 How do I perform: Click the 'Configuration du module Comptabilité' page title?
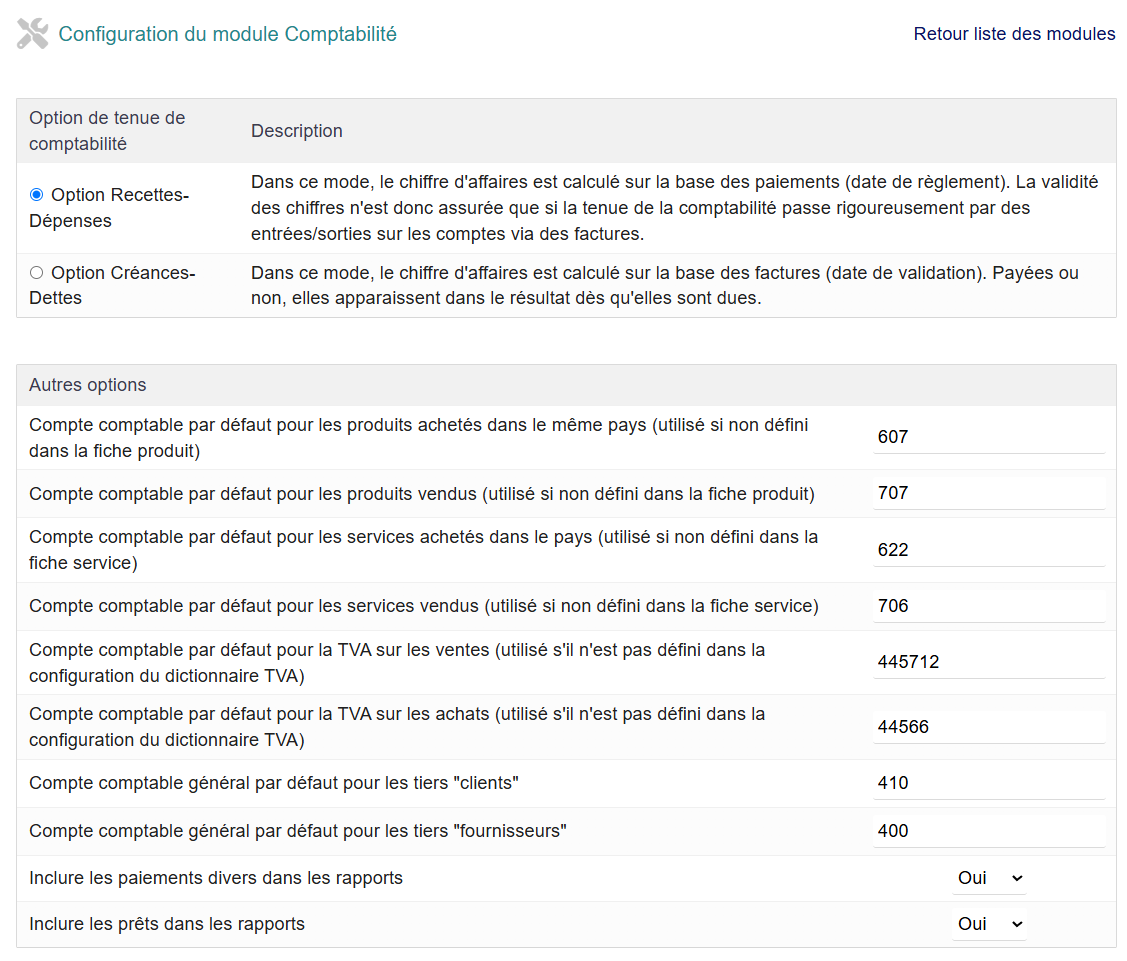point(227,34)
